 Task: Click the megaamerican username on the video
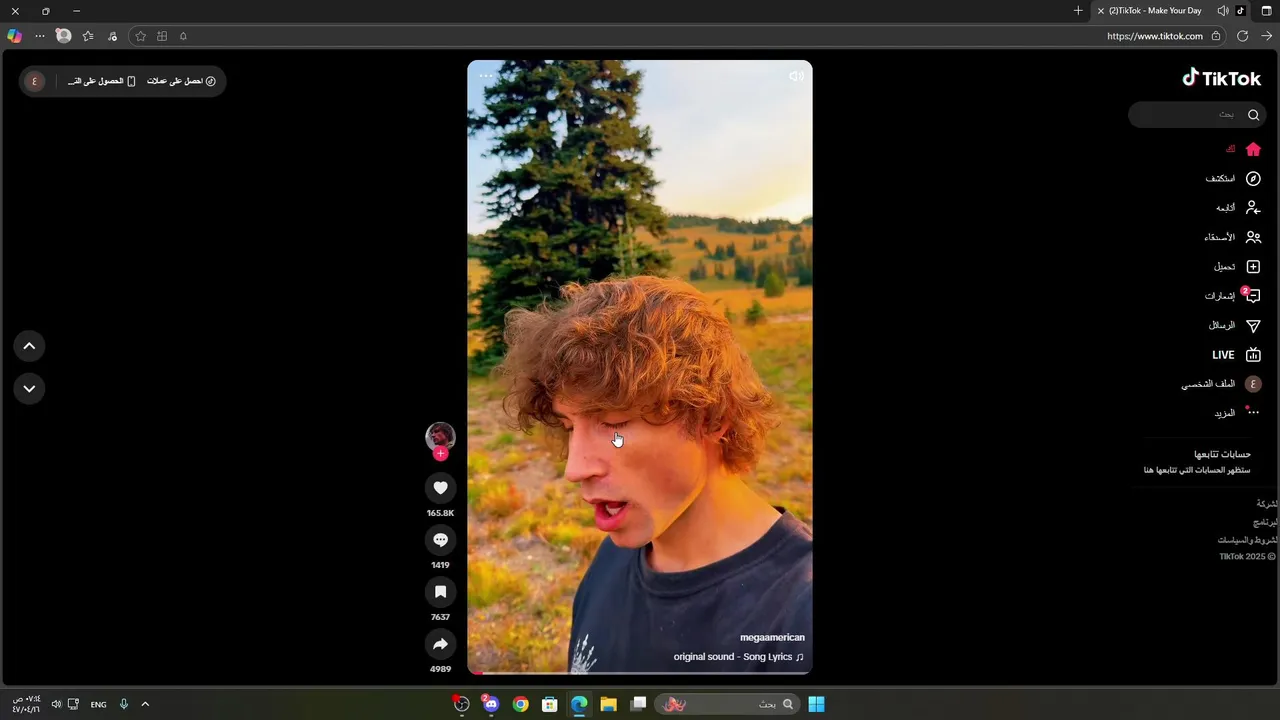click(x=772, y=638)
